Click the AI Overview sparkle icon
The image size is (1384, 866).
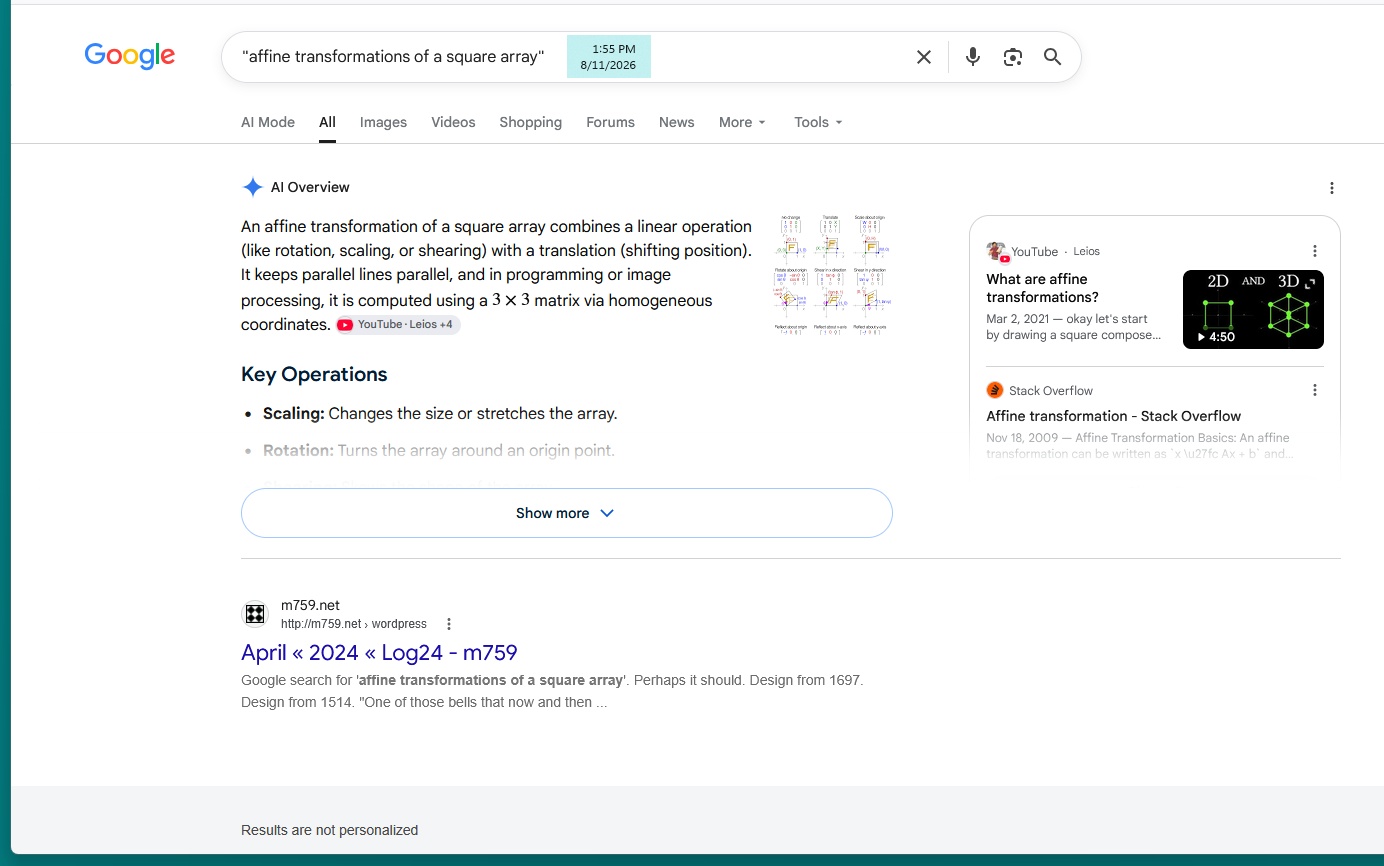(253, 187)
